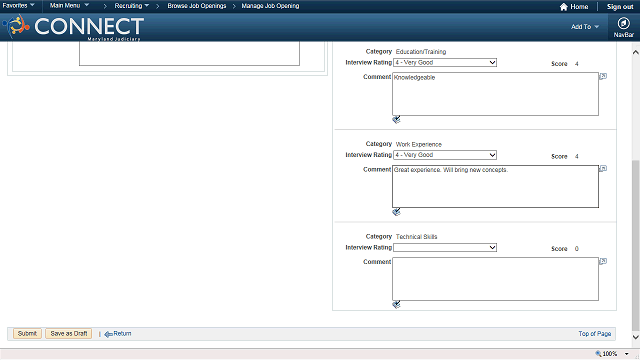
Task: Open spell check below Work Experience comment
Action: 396,212
